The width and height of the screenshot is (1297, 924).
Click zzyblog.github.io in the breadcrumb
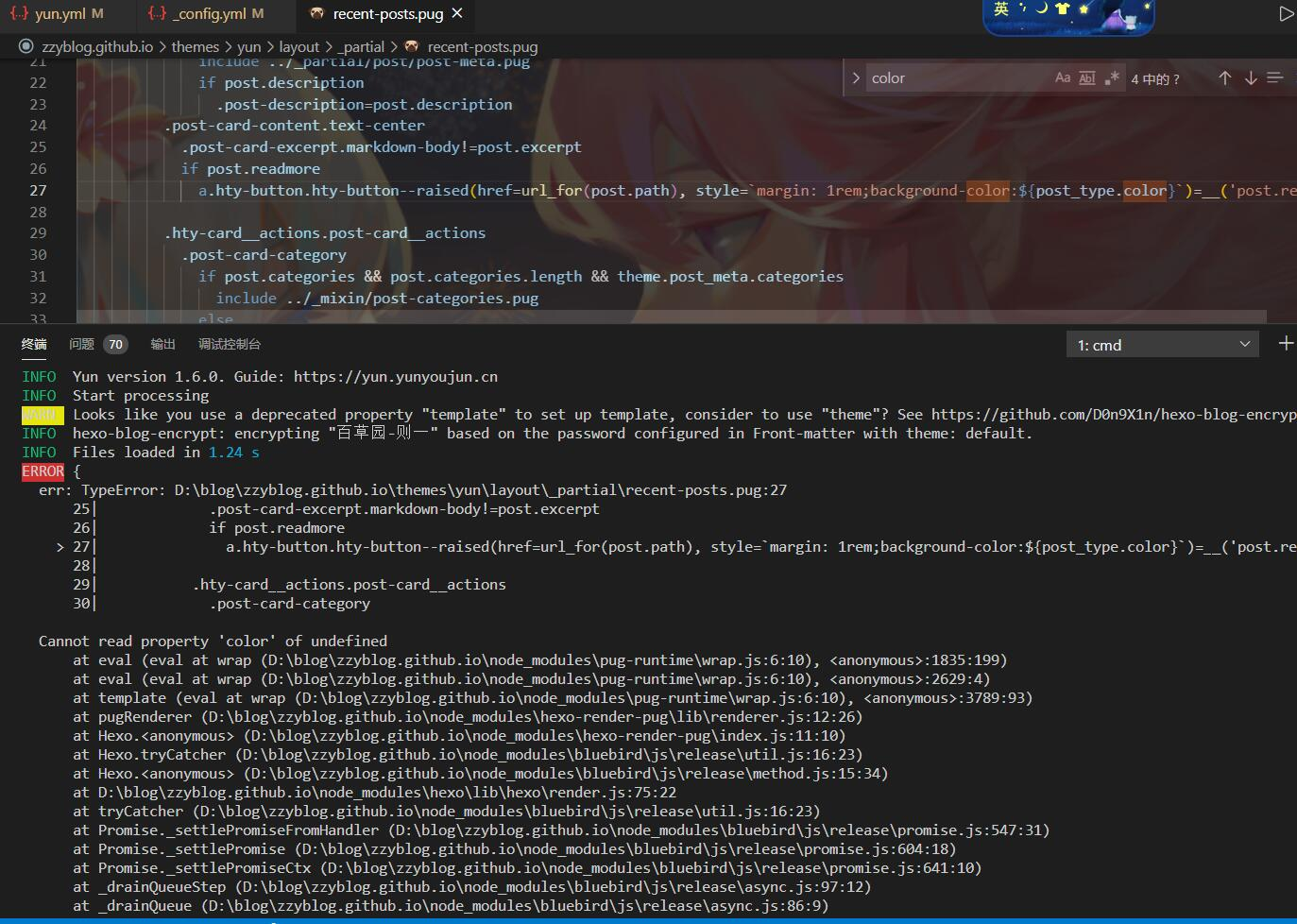pos(97,46)
